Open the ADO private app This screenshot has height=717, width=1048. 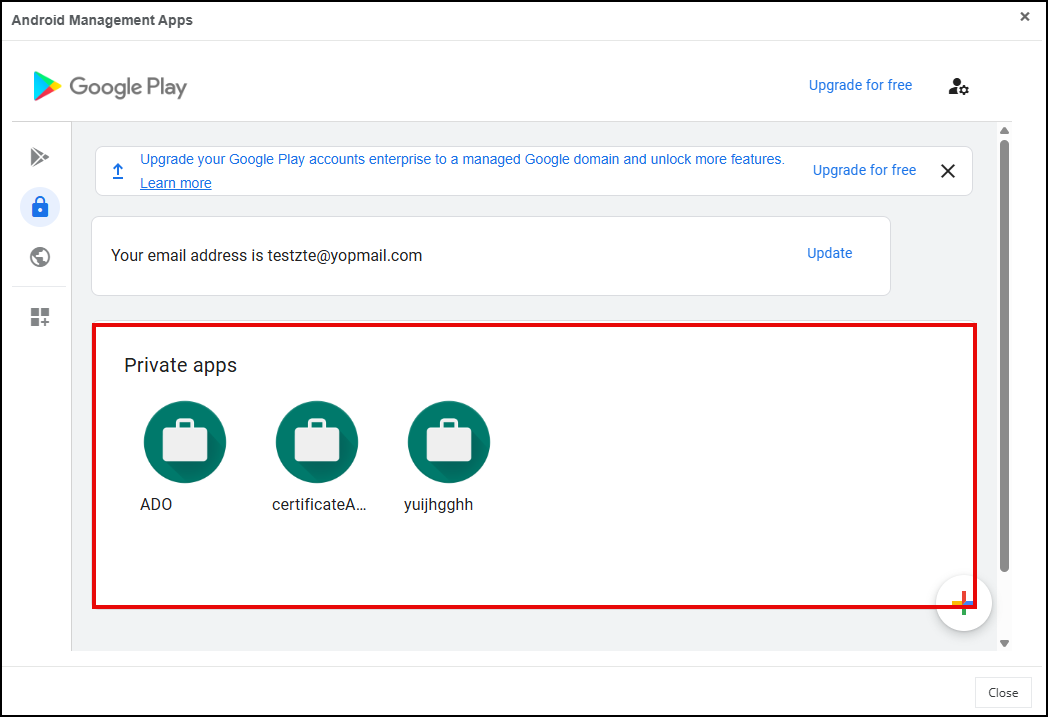[184, 443]
